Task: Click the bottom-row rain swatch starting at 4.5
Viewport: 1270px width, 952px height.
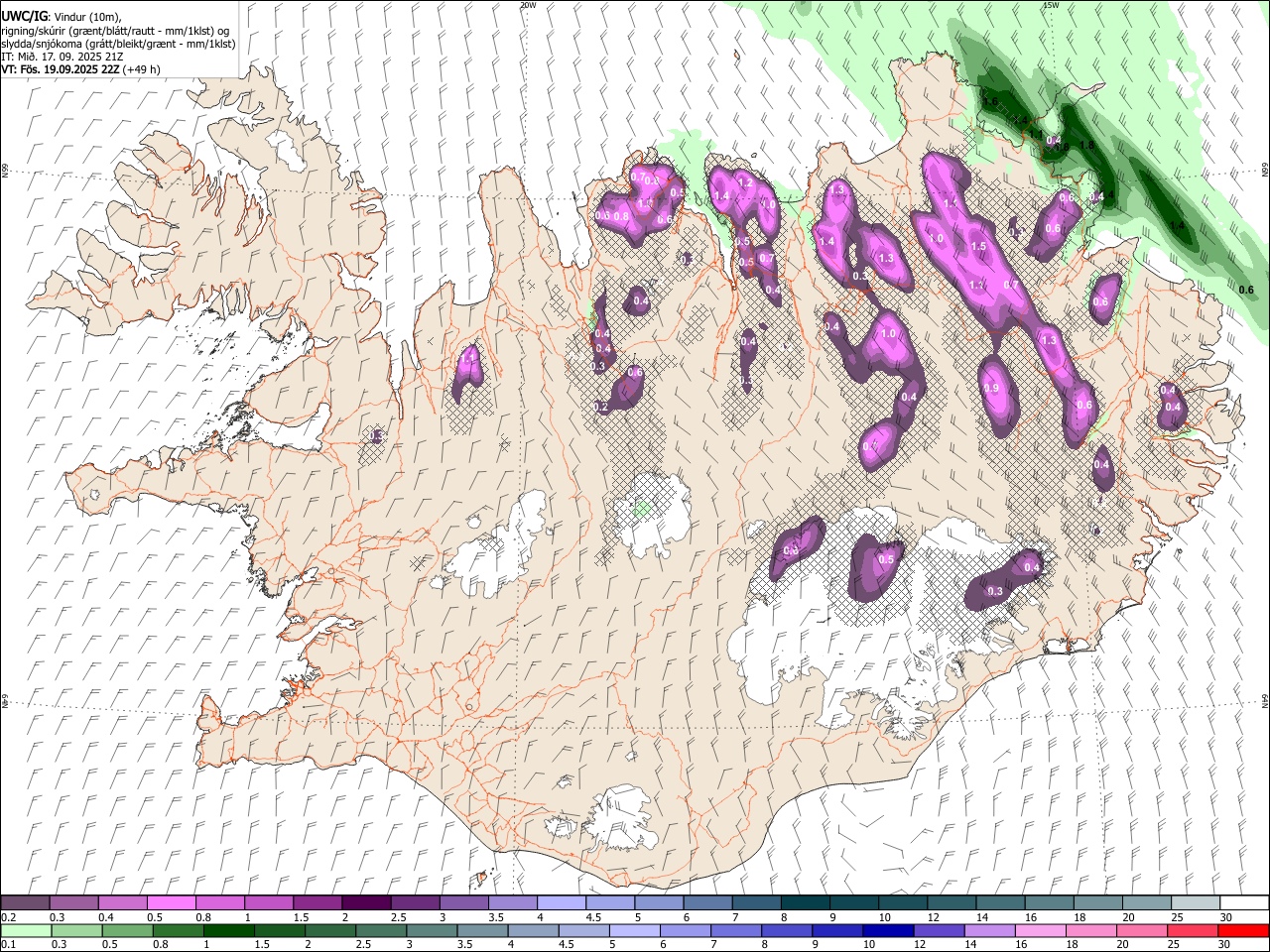Action: [583, 931]
